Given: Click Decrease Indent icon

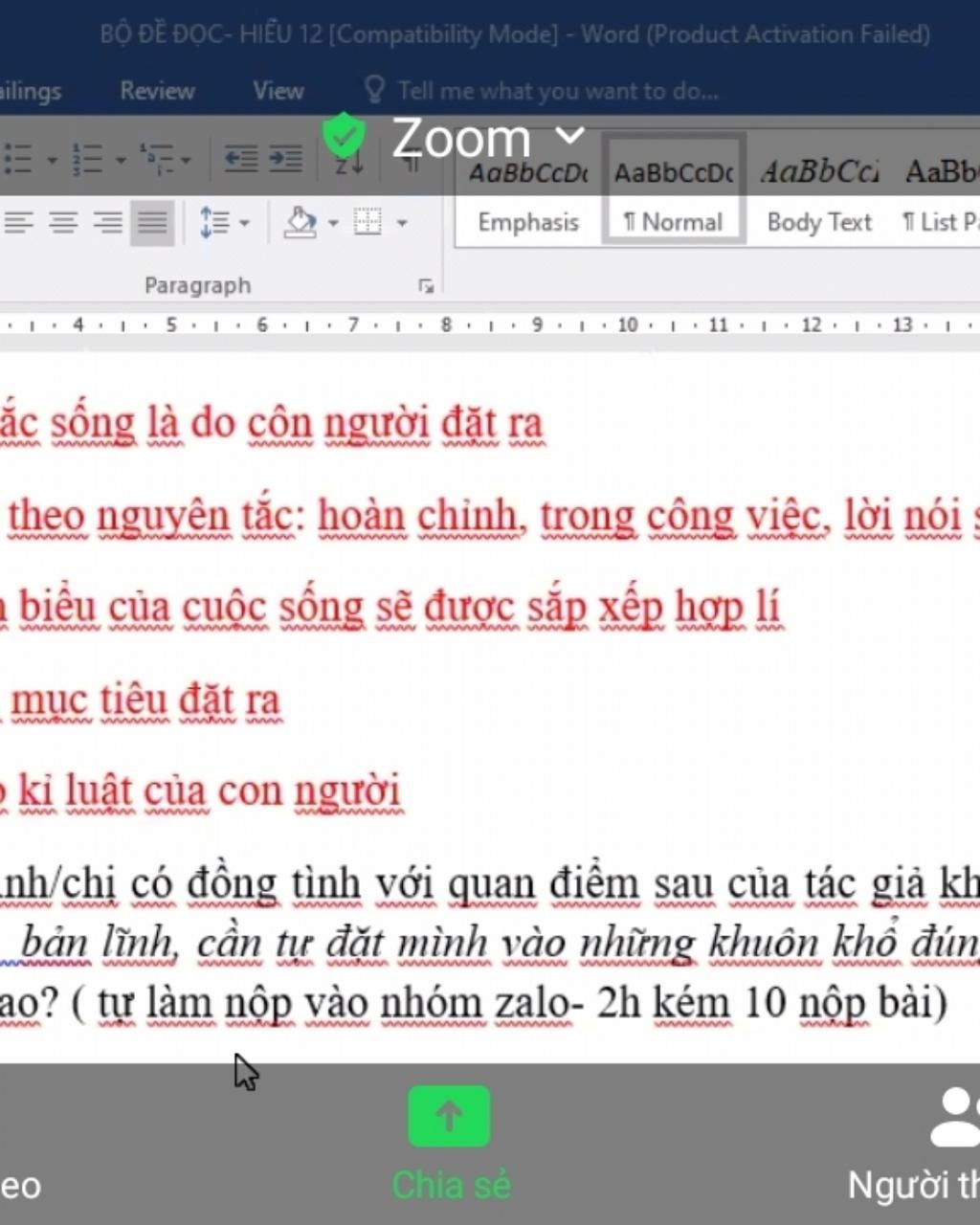Looking at the screenshot, I should [x=240, y=159].
